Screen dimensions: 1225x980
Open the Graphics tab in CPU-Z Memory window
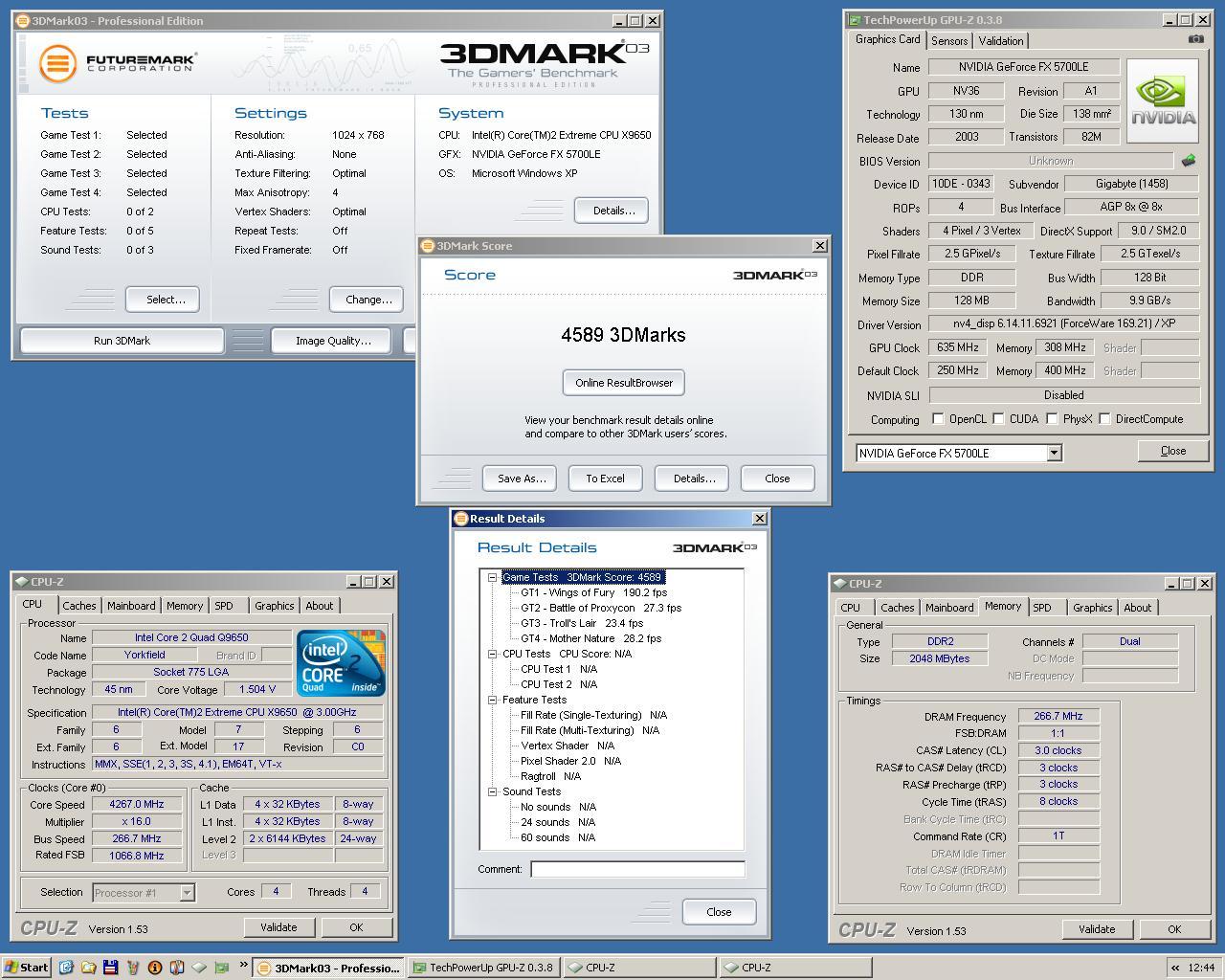1092,608
